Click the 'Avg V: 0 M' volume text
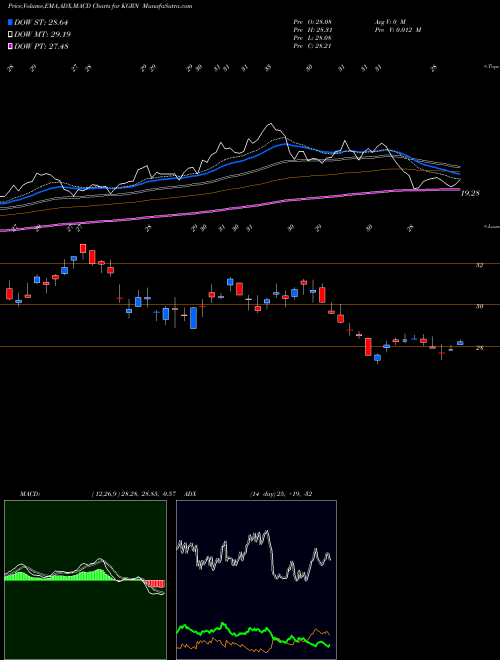500x660 pixels. (389, 22)
